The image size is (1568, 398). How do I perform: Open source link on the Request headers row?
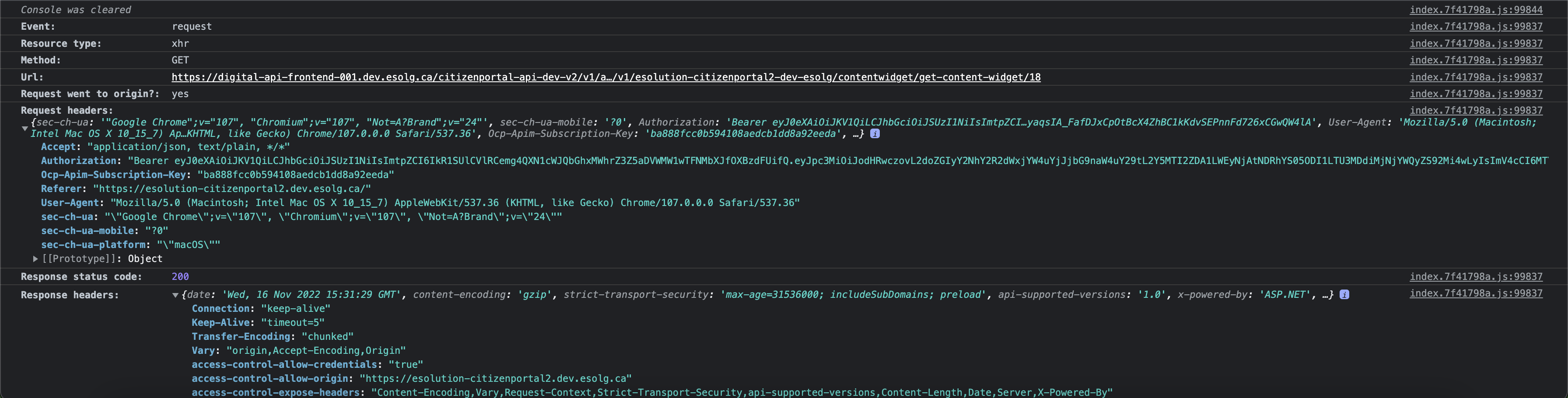(1476, 111)
